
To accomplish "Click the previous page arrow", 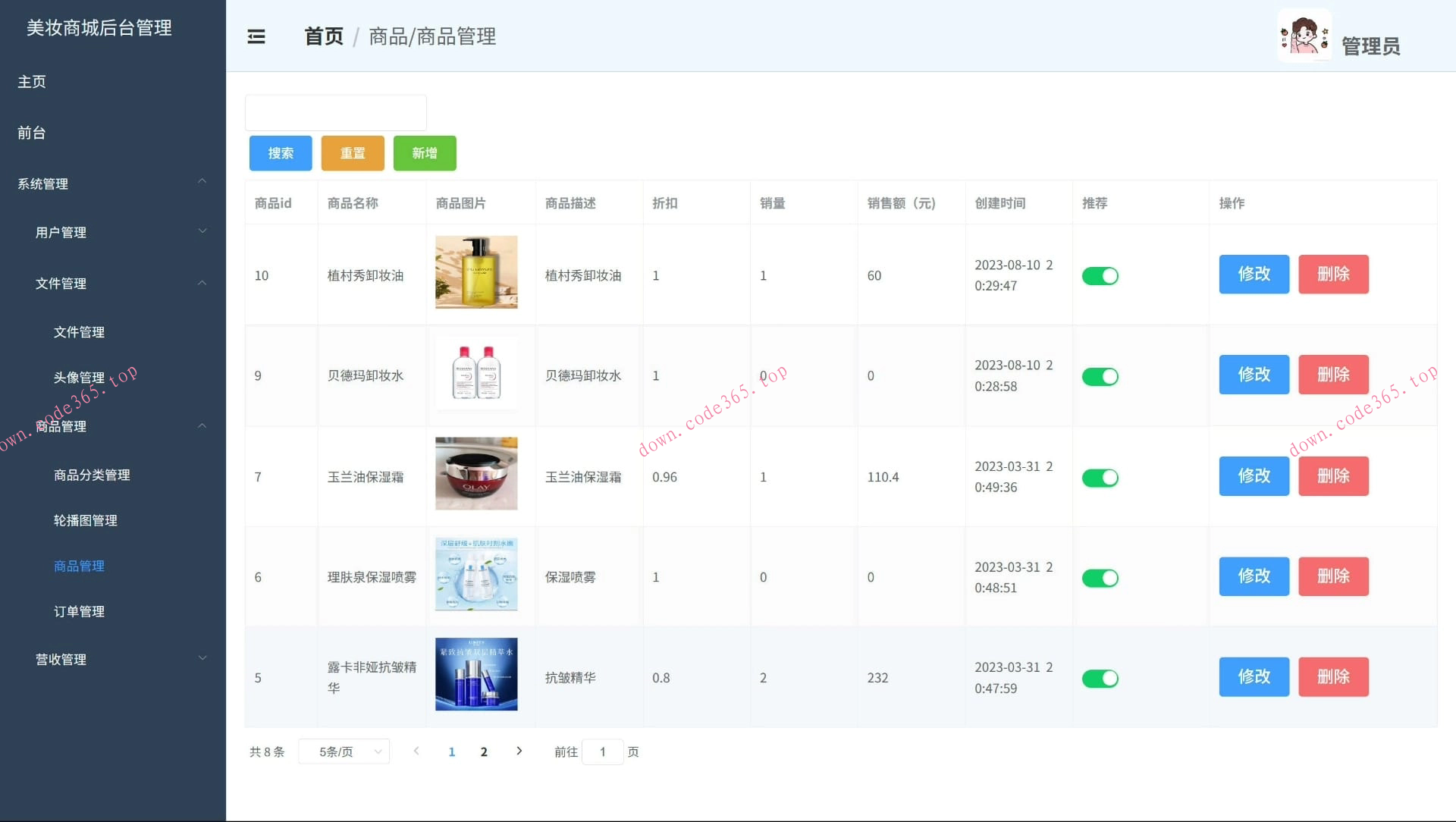I will (x=416, y=751).
